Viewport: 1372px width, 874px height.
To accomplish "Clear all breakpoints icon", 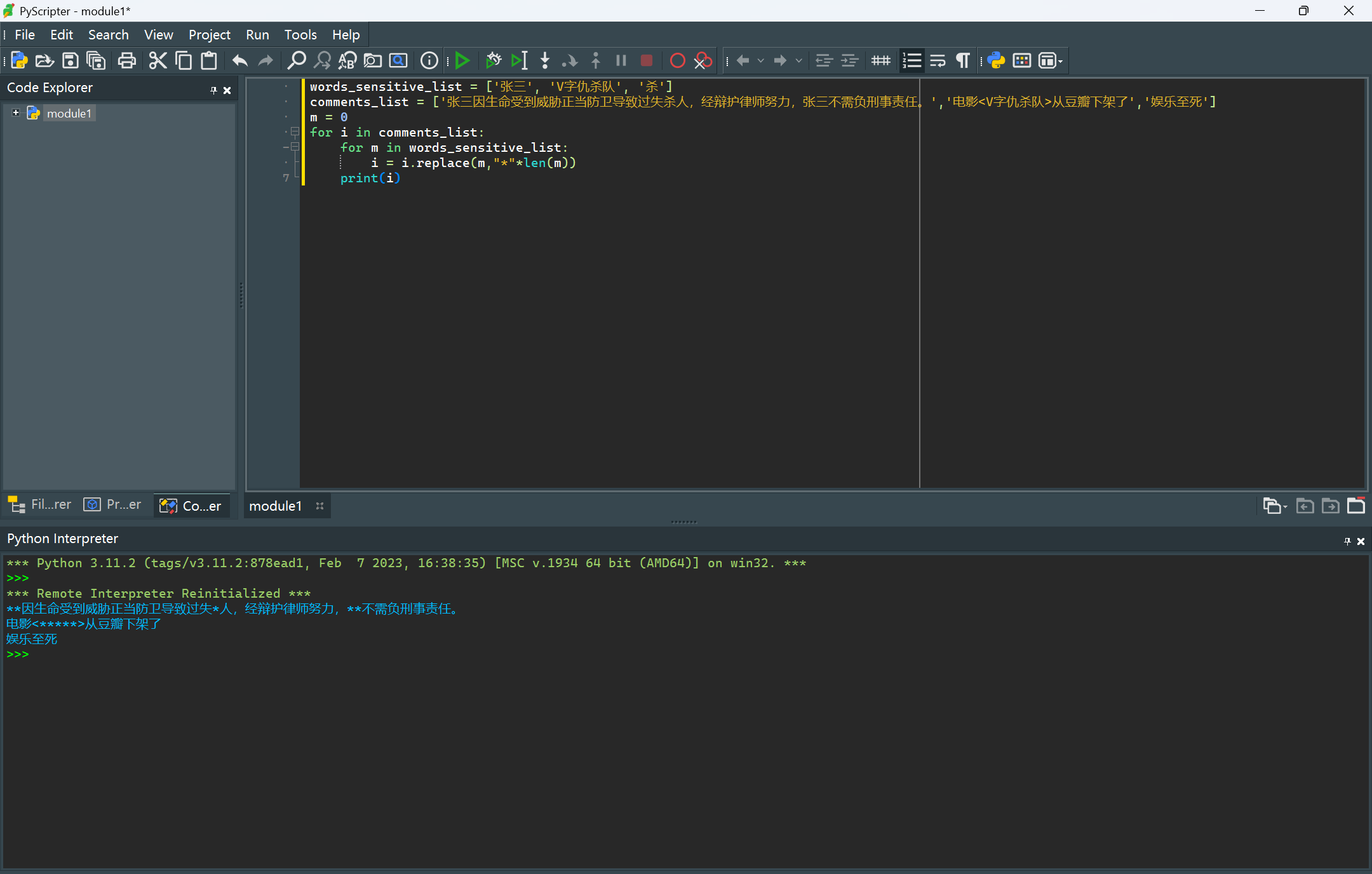I will (x=703, y=61).
